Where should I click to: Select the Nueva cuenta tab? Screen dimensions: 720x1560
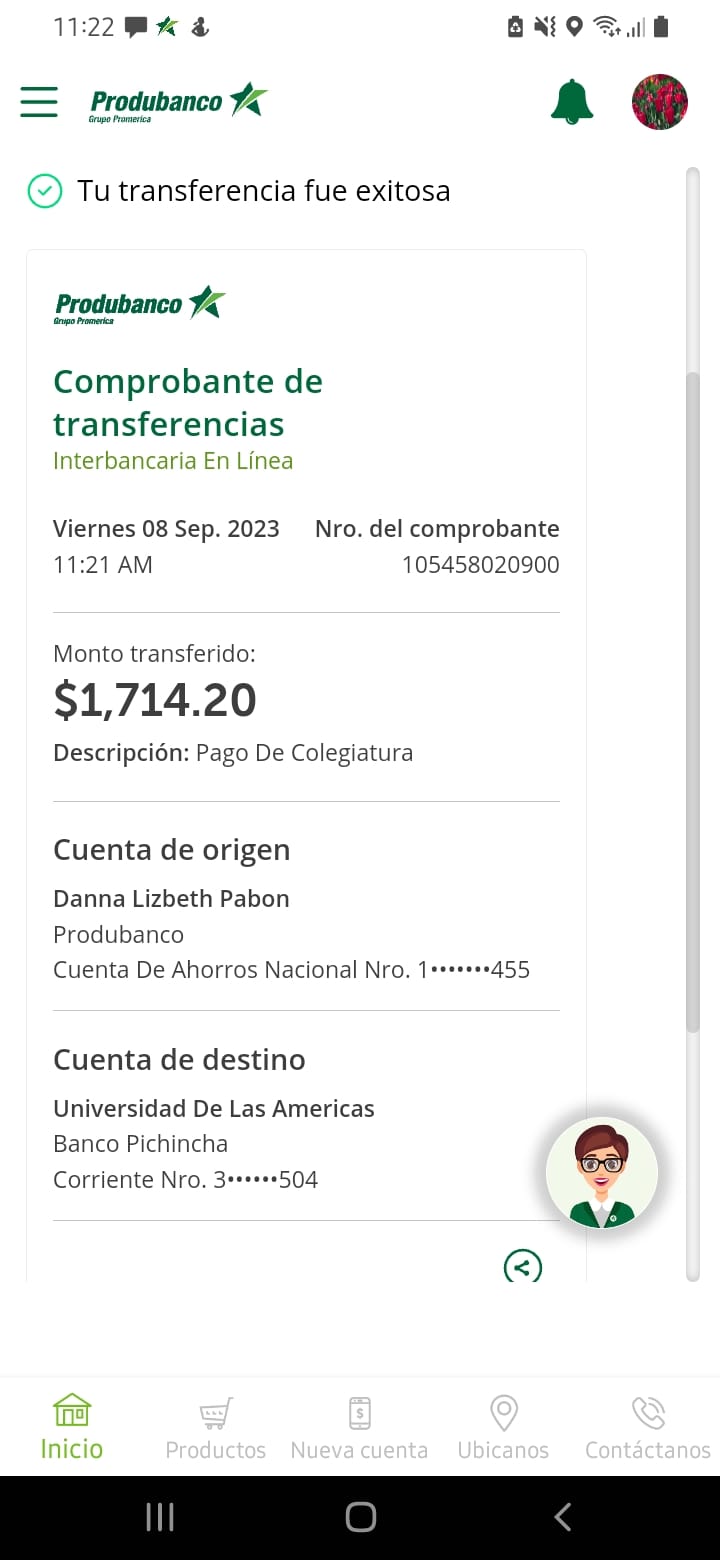[359, 1428]
